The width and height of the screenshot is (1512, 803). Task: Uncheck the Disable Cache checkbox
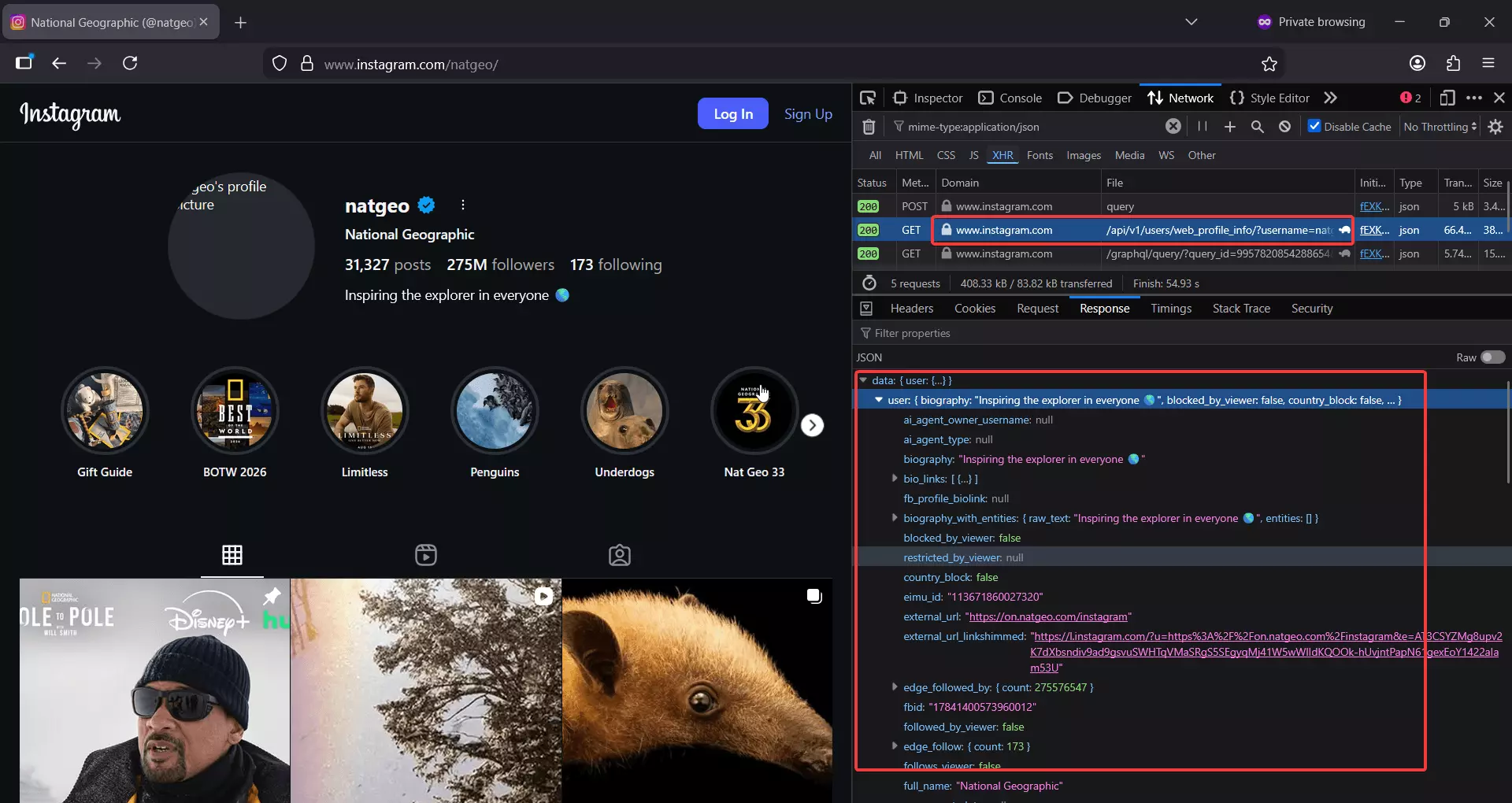click(x=1314, y=126)
